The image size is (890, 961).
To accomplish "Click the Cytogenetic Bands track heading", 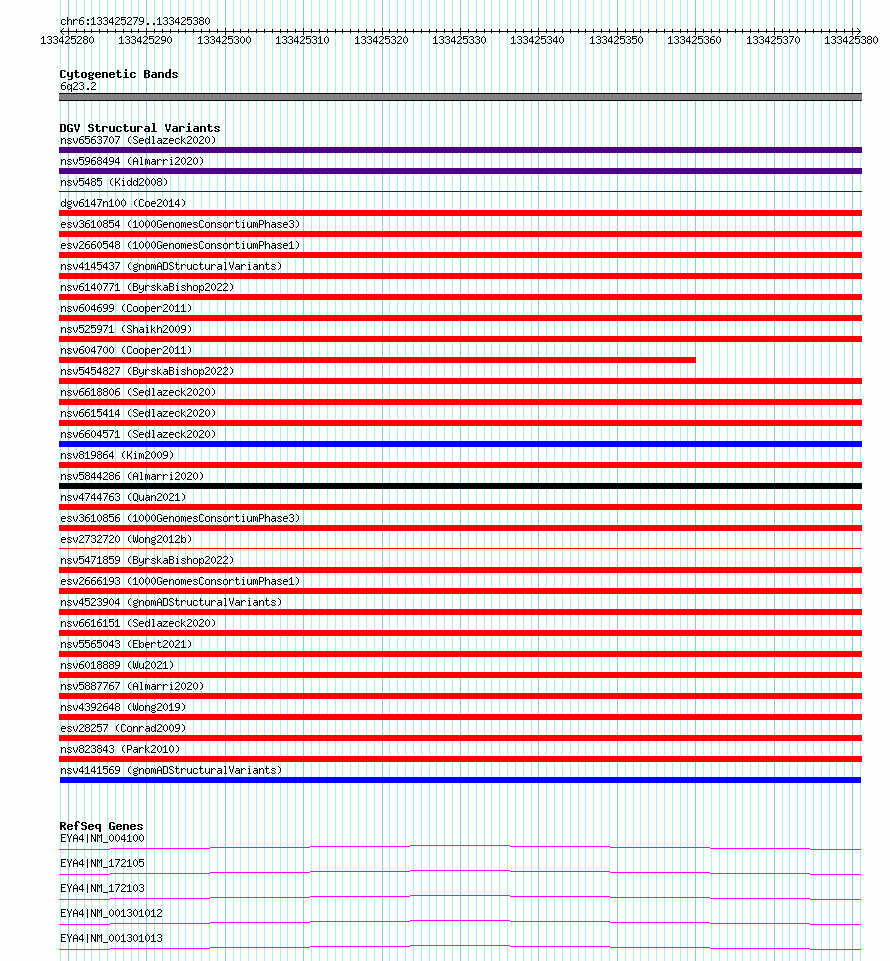I will point(119,74).
